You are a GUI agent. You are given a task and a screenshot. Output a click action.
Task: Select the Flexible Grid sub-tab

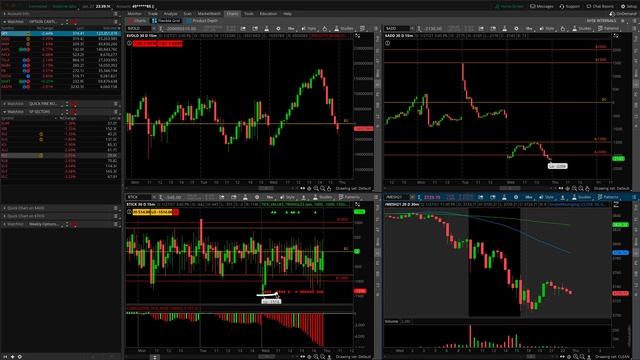pos(166,20)
